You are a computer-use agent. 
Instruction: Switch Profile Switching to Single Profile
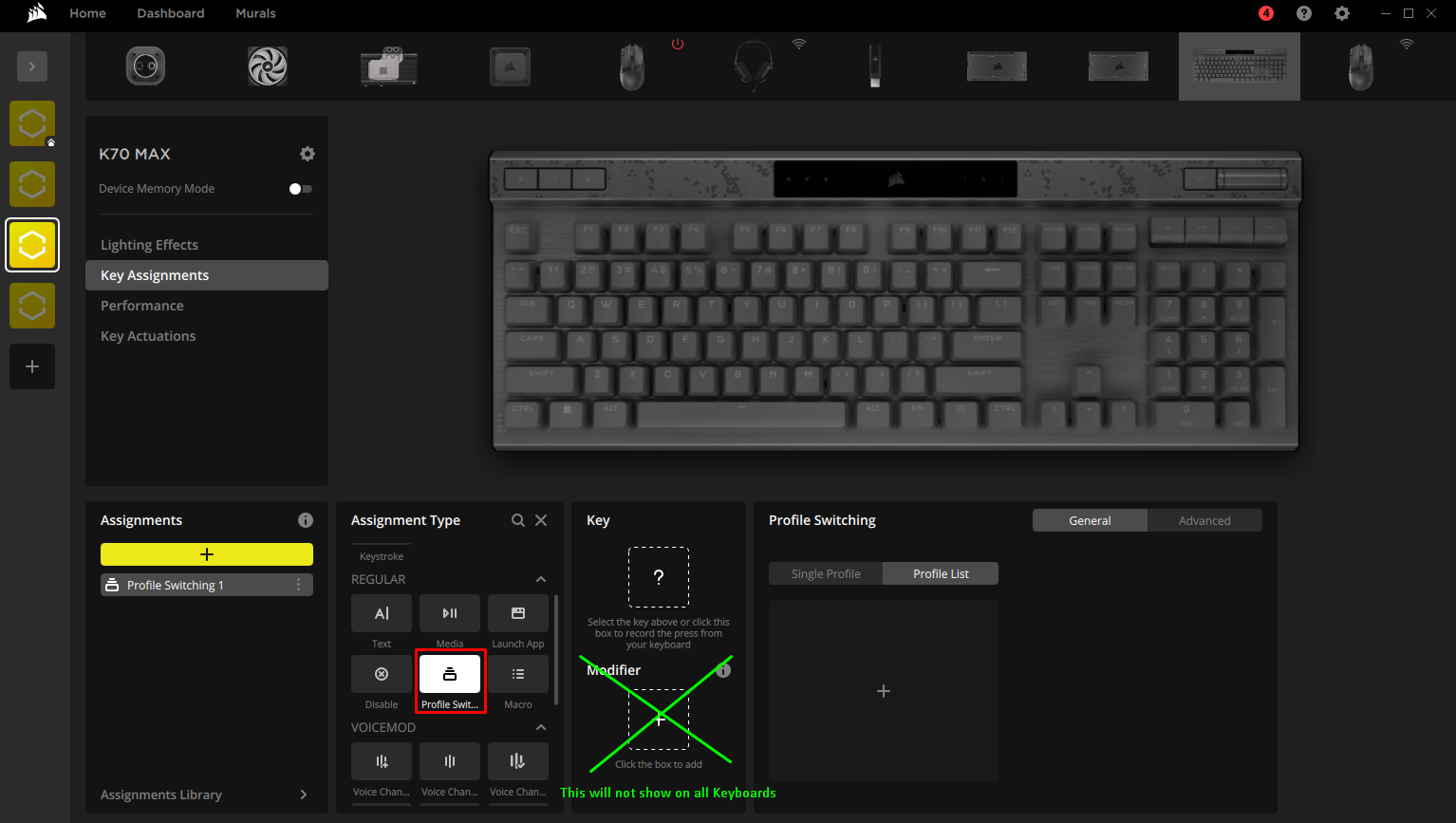click(825, 573)
